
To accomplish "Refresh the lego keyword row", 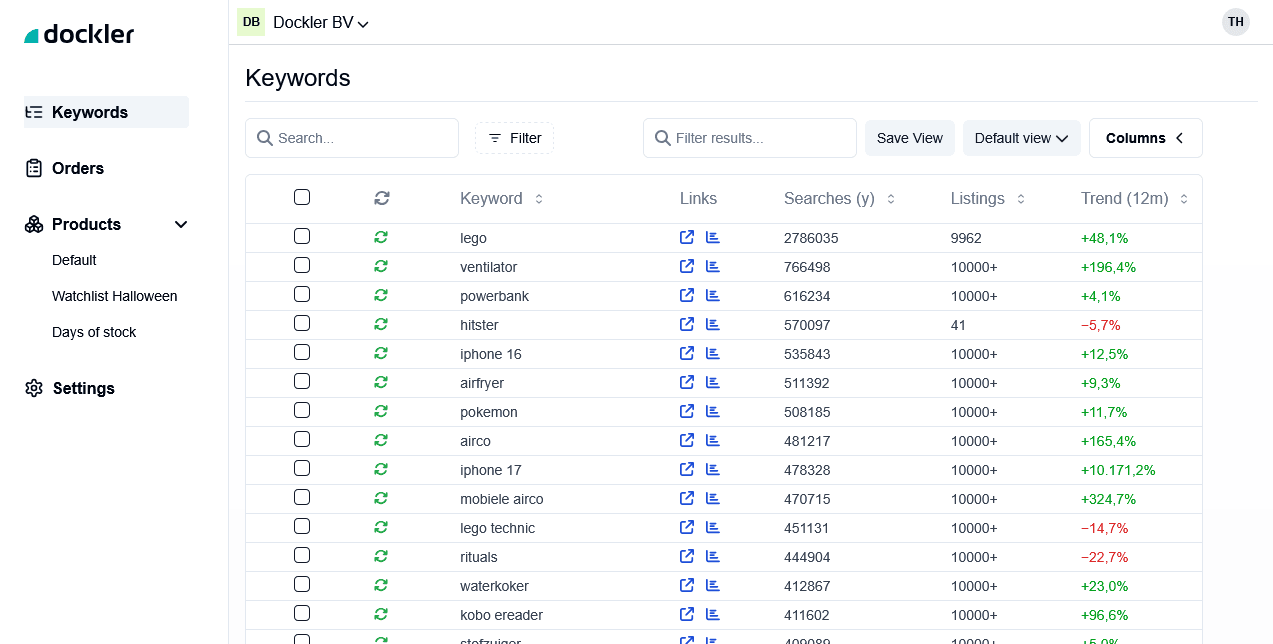I will coord(381,238).
